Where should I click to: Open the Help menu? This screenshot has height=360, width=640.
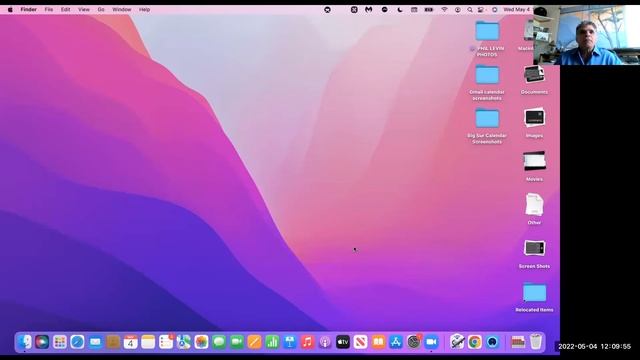(144, 9)
